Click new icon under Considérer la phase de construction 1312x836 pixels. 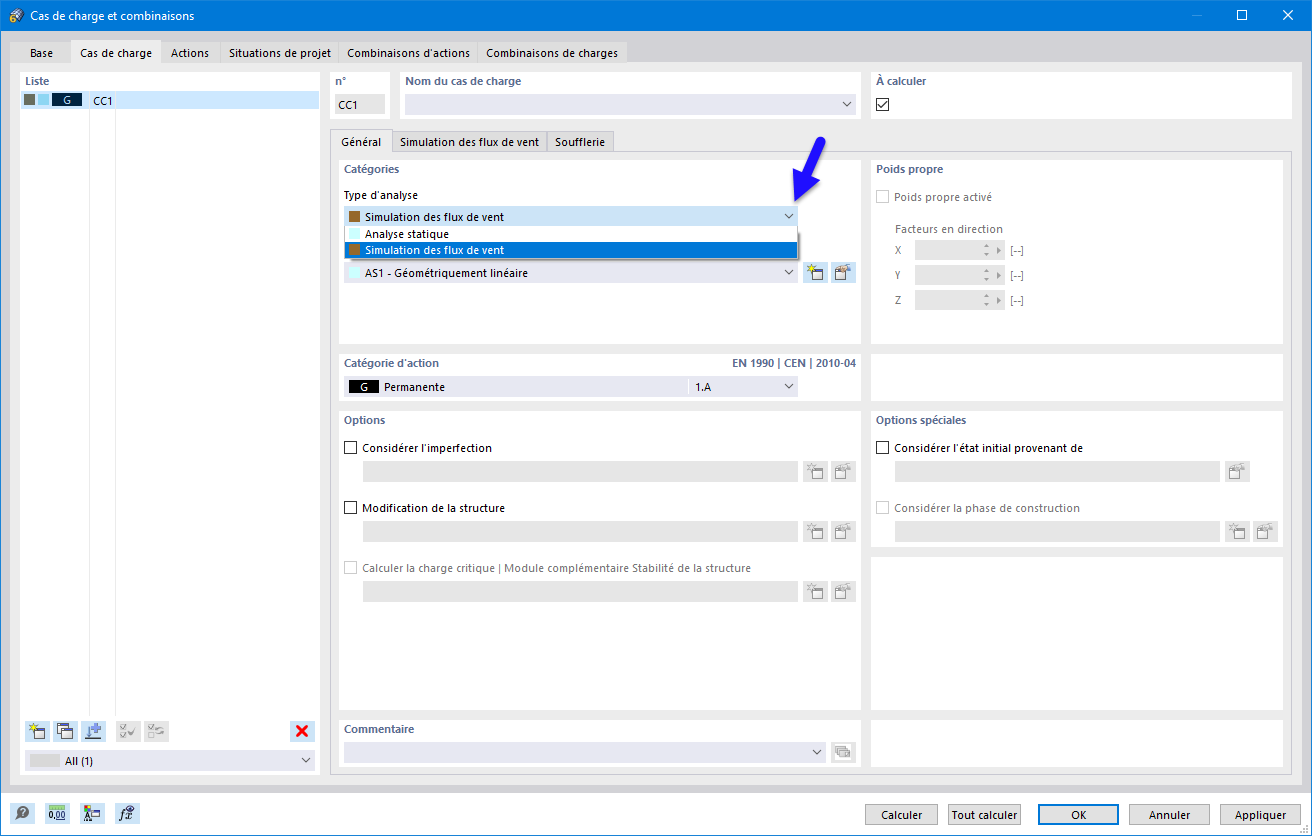(x=1238, y=532)
